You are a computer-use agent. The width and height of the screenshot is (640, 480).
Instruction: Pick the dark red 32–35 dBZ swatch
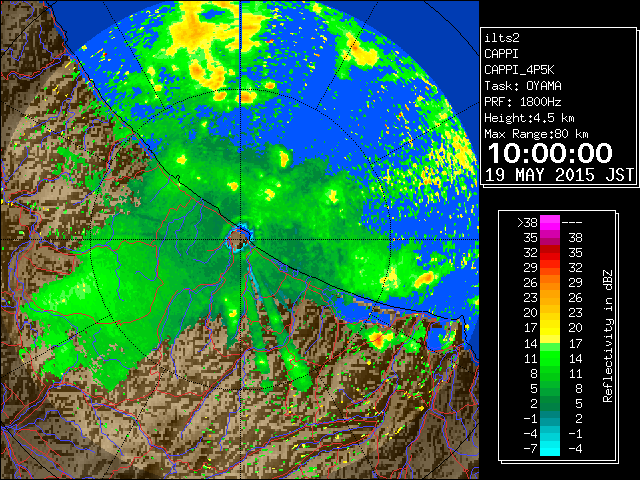tap(550, 253)
